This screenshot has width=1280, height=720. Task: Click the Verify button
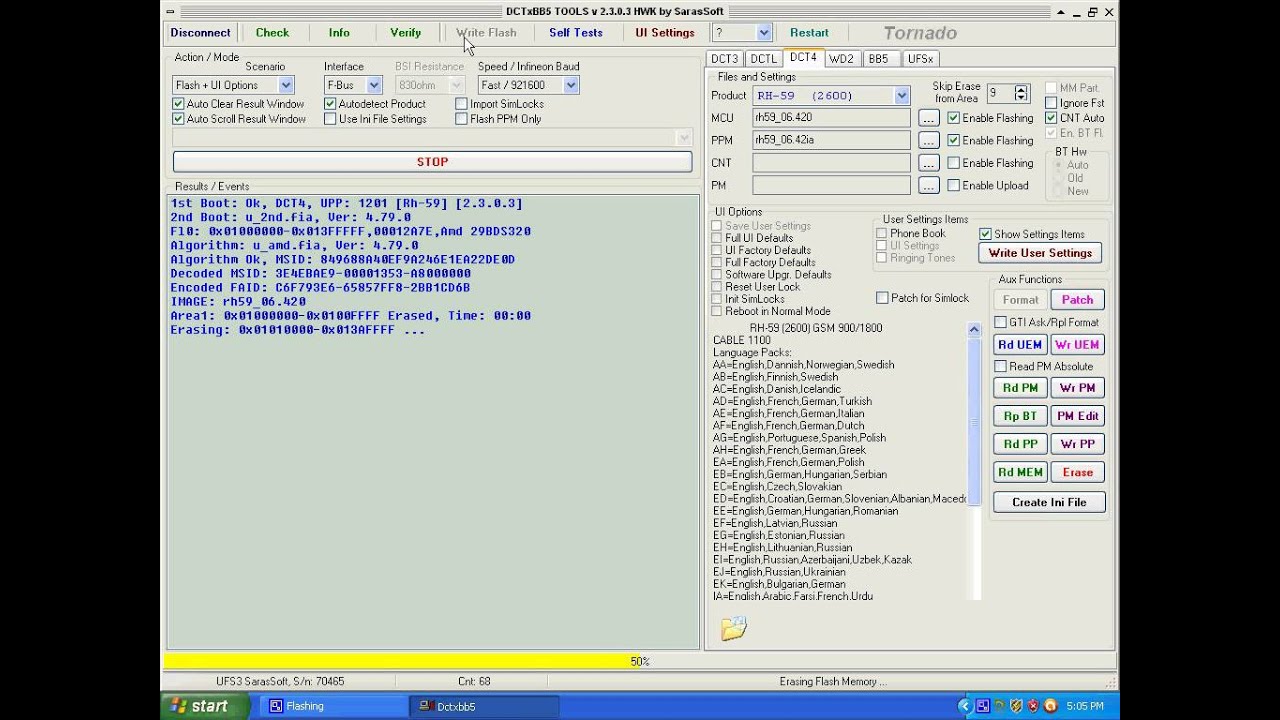(405, 33)
